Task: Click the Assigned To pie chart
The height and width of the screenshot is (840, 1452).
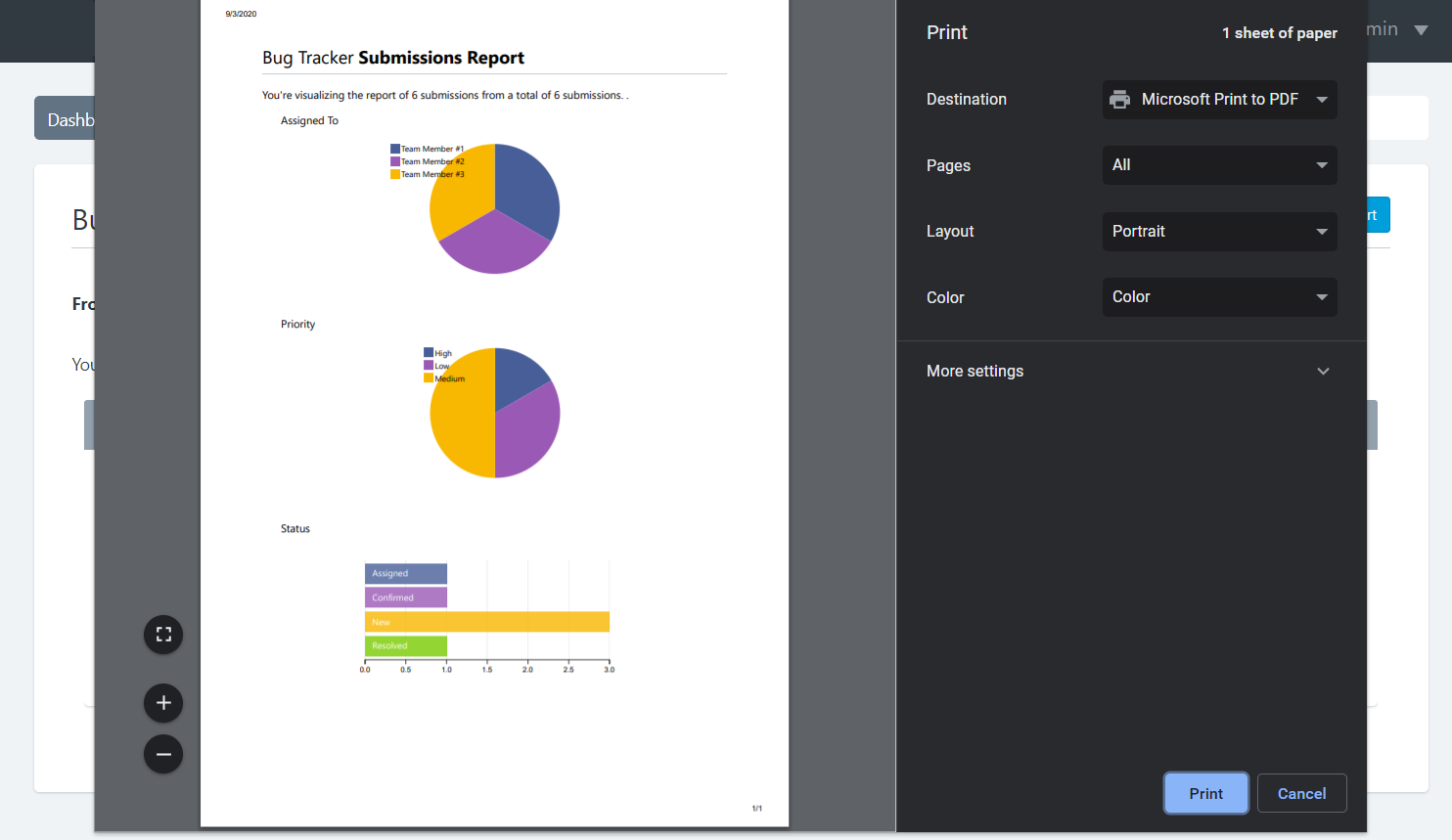Action: pos(495,208)
